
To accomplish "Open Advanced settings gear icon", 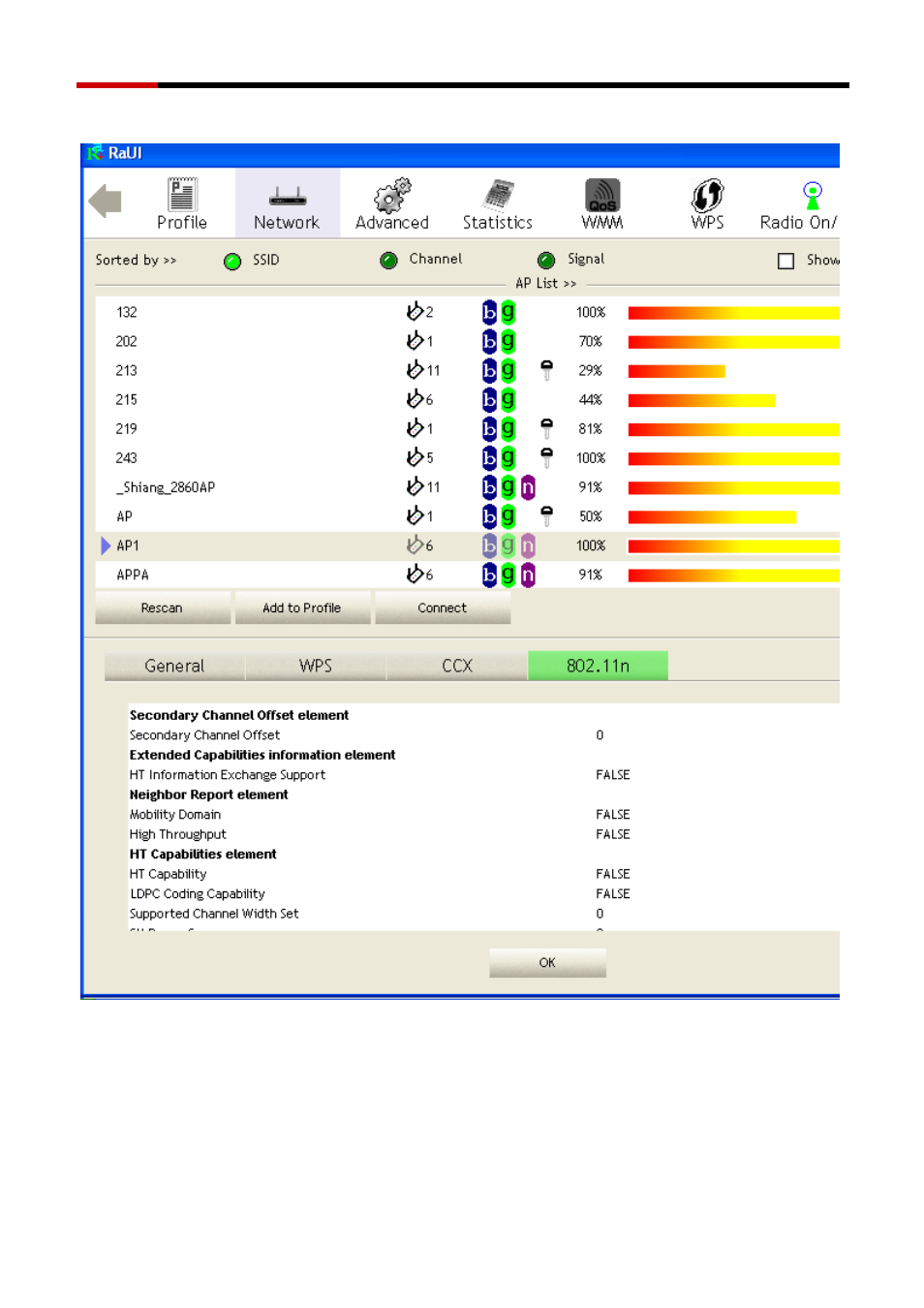I will [392, 195].
